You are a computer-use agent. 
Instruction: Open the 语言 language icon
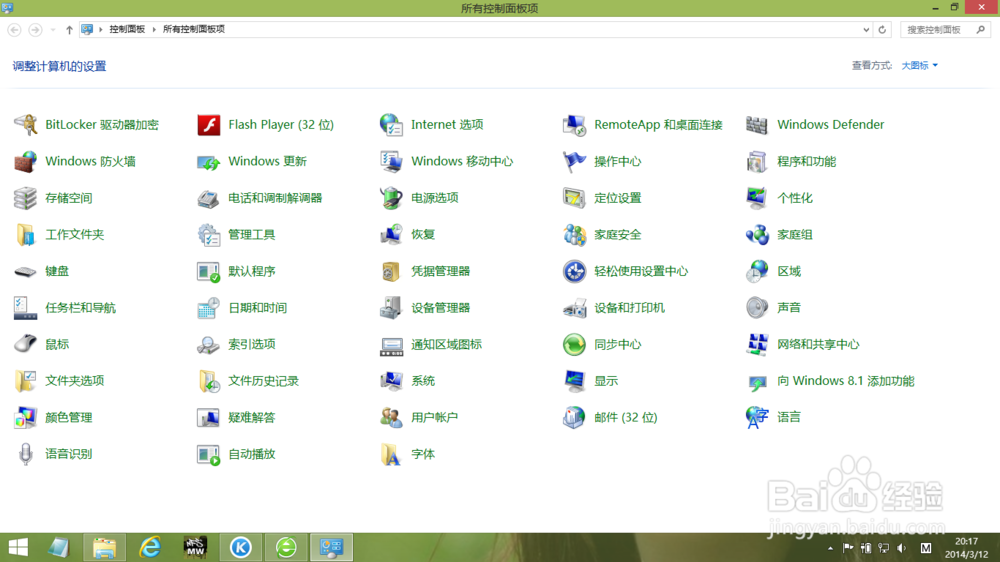click(757, 417)
